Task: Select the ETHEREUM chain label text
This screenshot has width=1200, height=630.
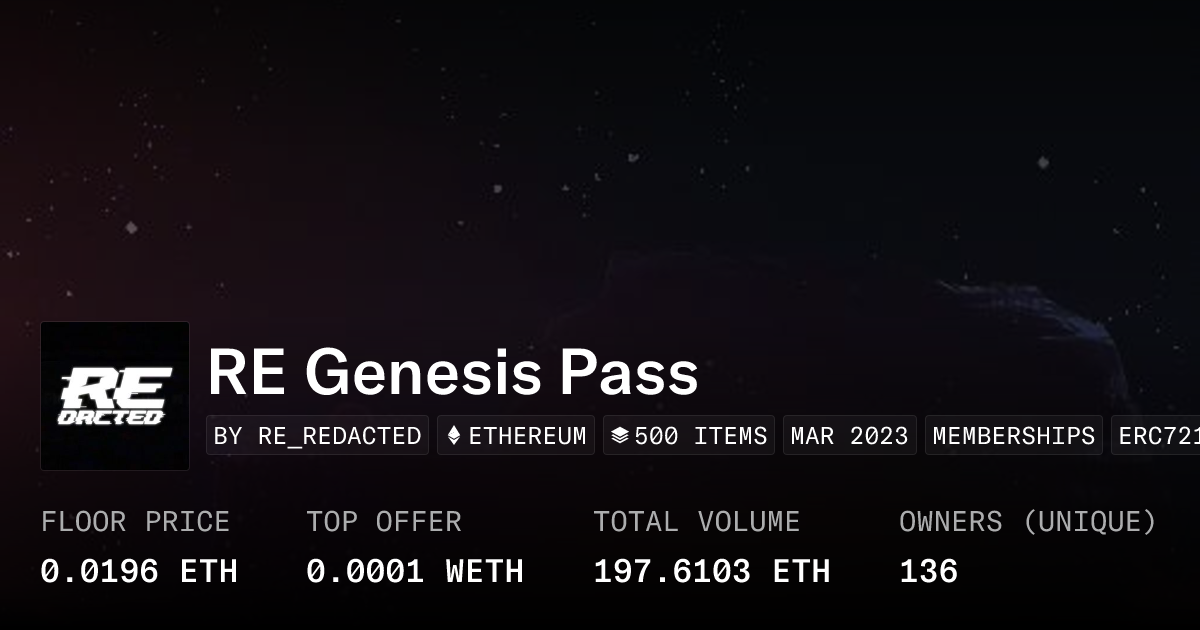Action: (x=527, y=436)
